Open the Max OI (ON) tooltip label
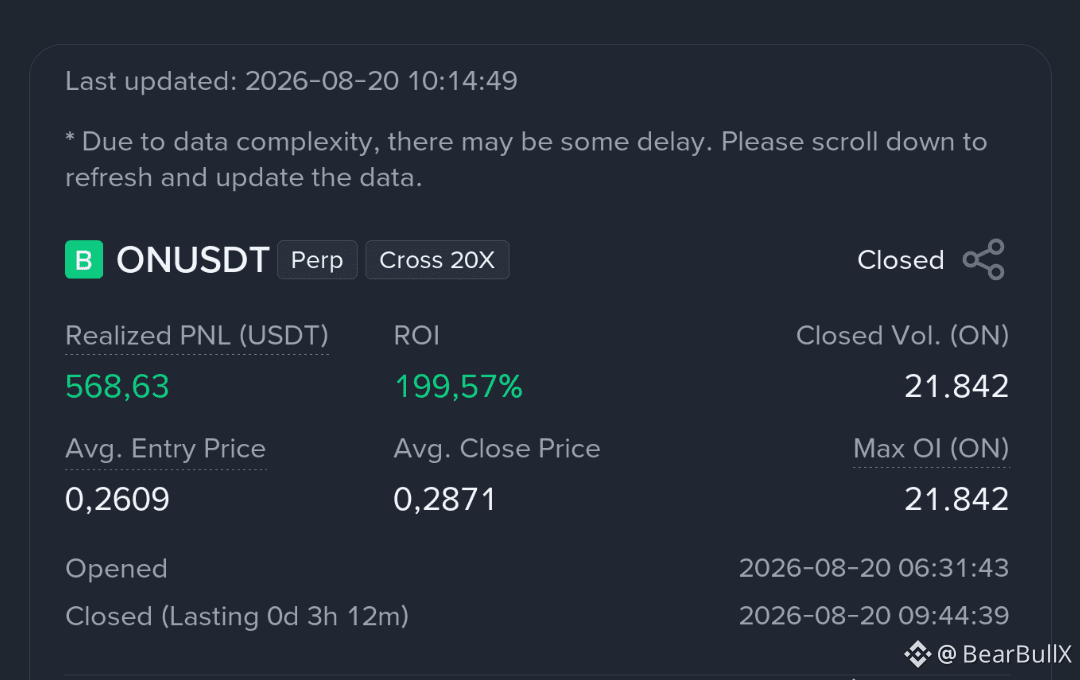1080x680 pixels. [x=931, y=449]
